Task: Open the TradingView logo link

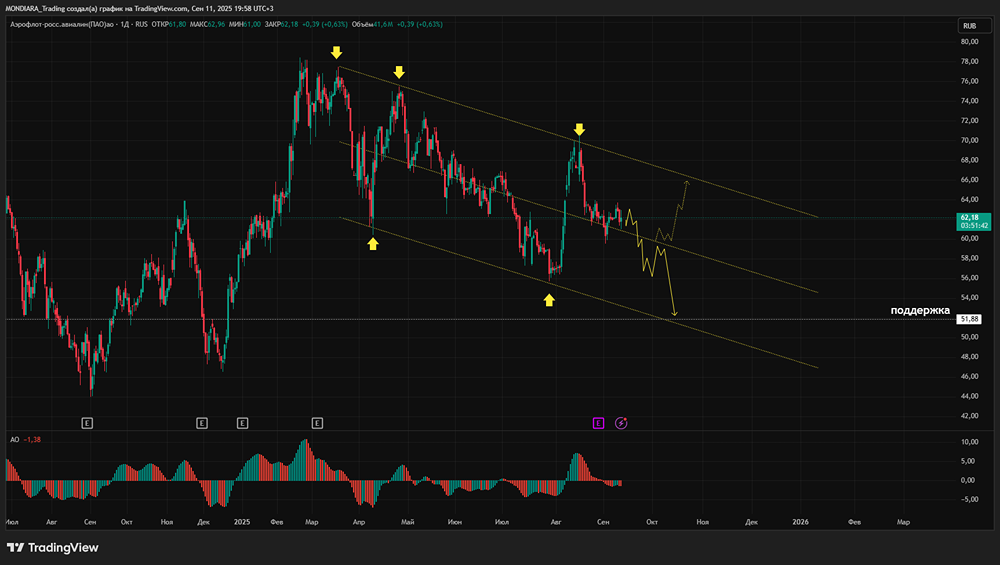Action: [53, 547]
